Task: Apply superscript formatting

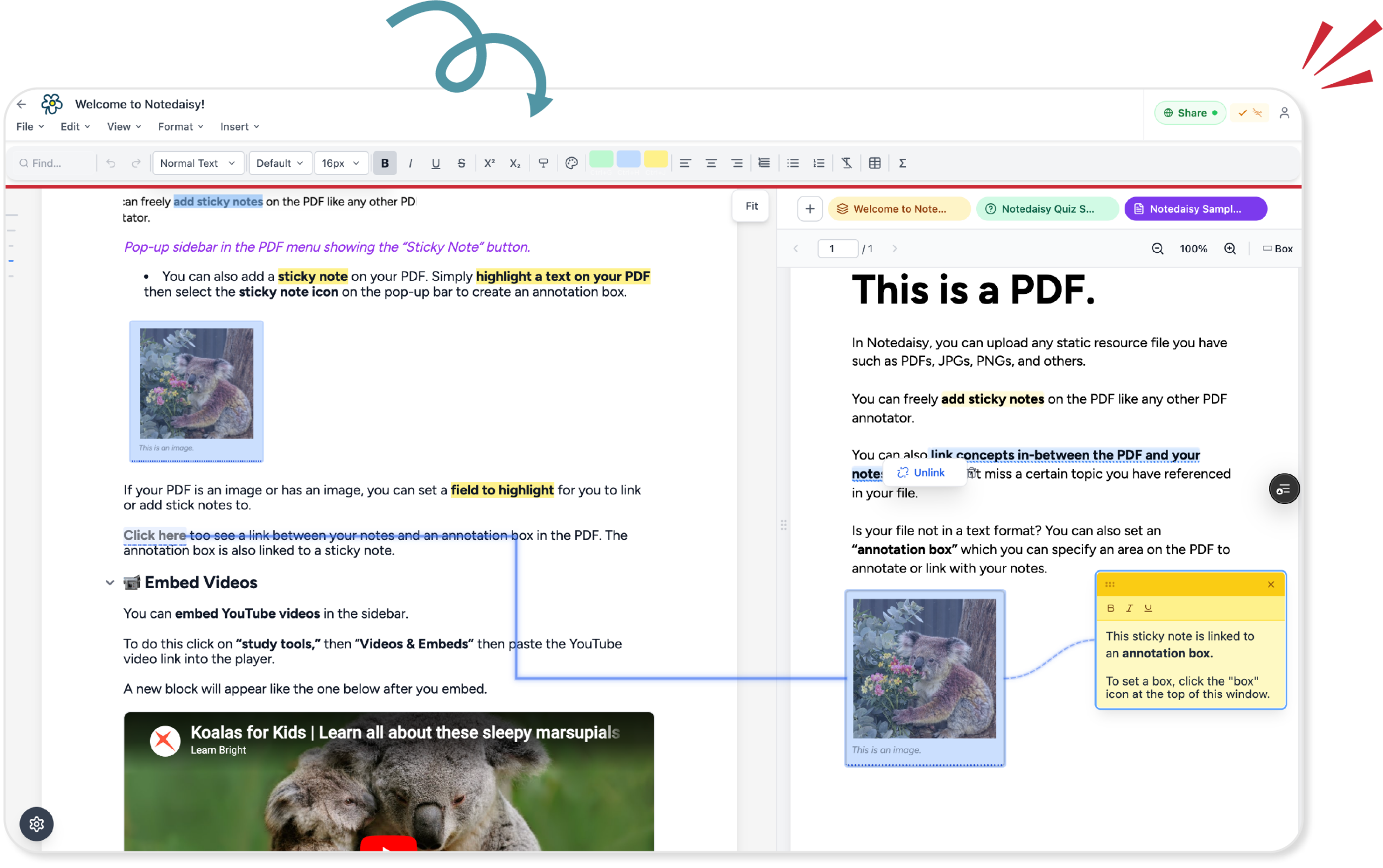Action: coord(489,163)
